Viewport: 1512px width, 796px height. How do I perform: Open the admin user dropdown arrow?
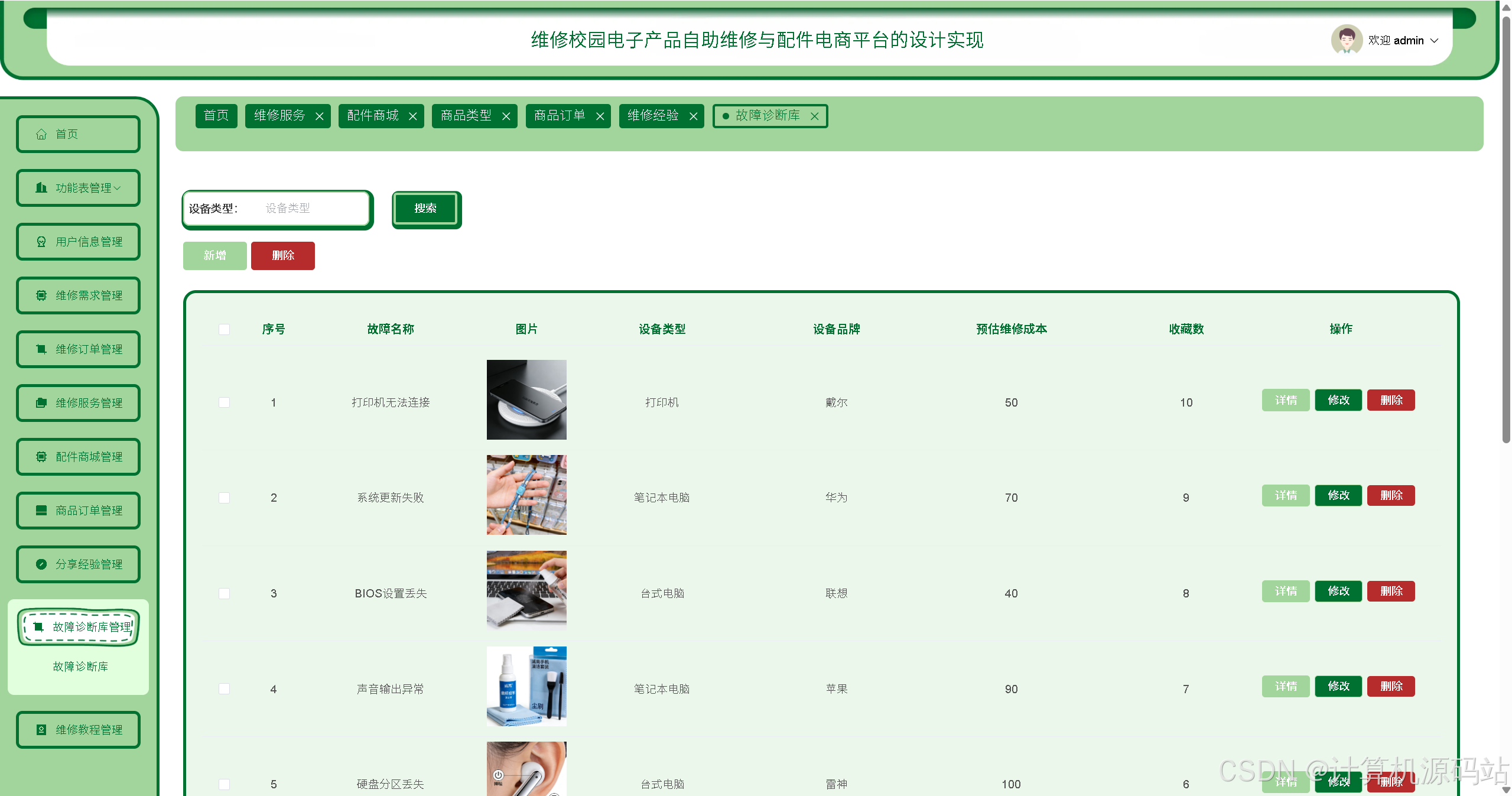point(1434,41)
